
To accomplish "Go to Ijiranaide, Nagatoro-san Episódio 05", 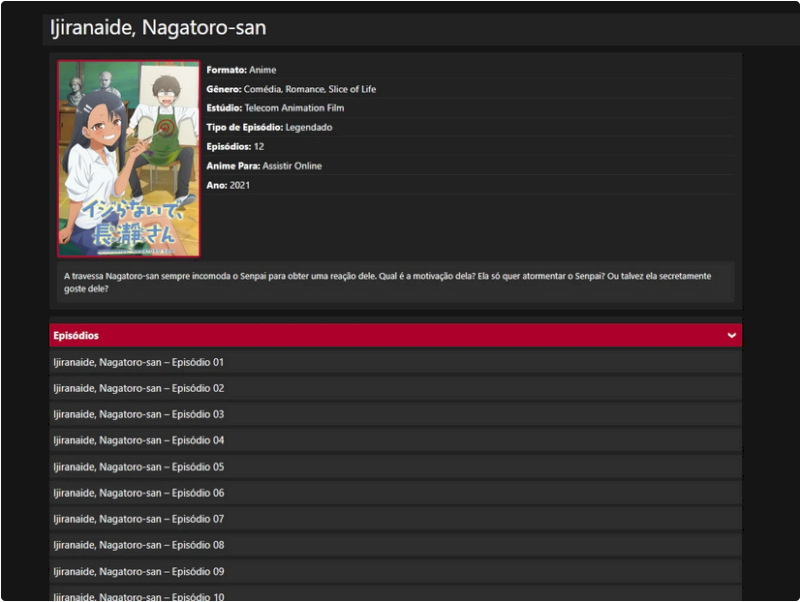I will coord(139,467).
